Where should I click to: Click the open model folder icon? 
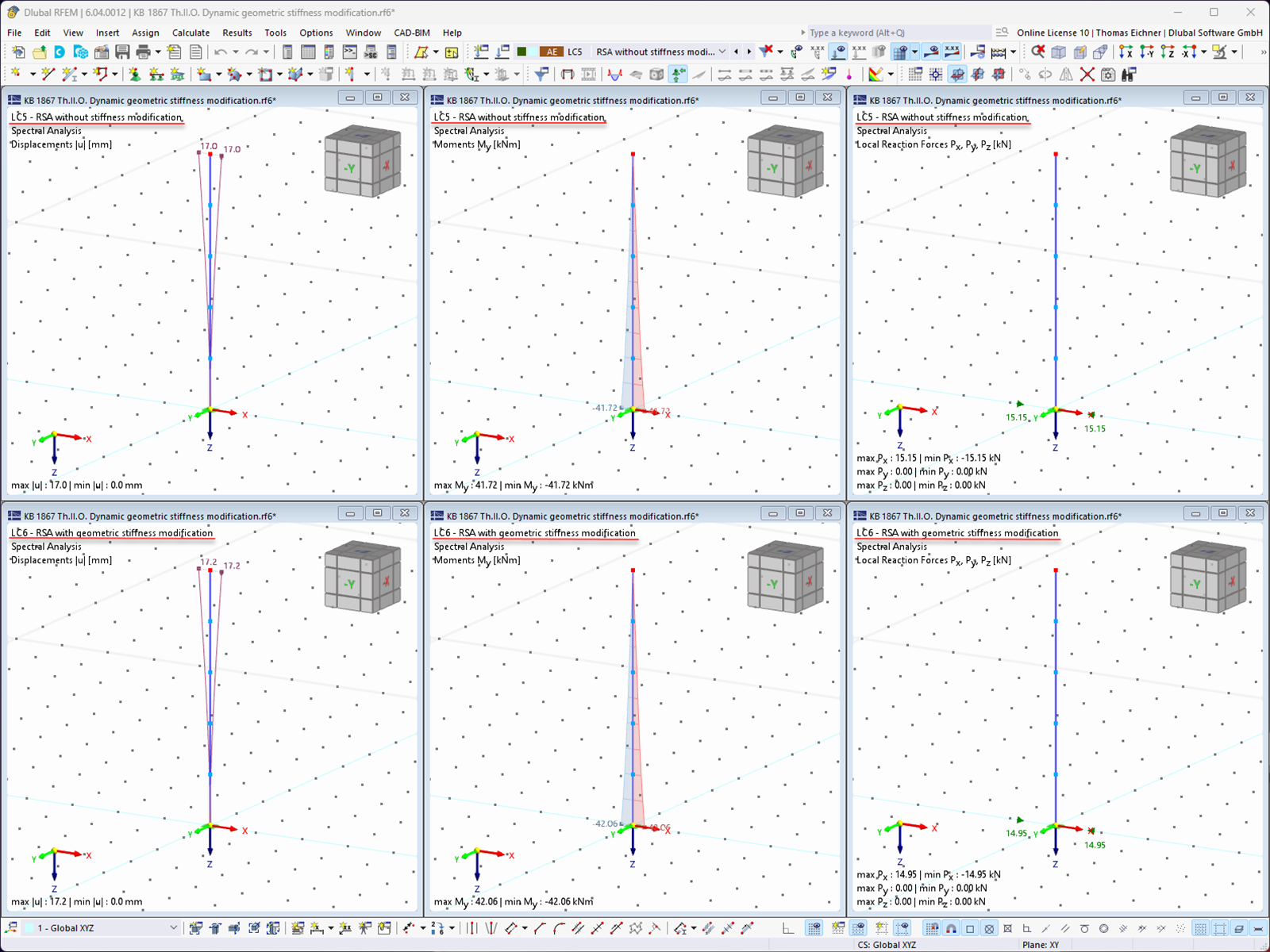click(39, 52)
